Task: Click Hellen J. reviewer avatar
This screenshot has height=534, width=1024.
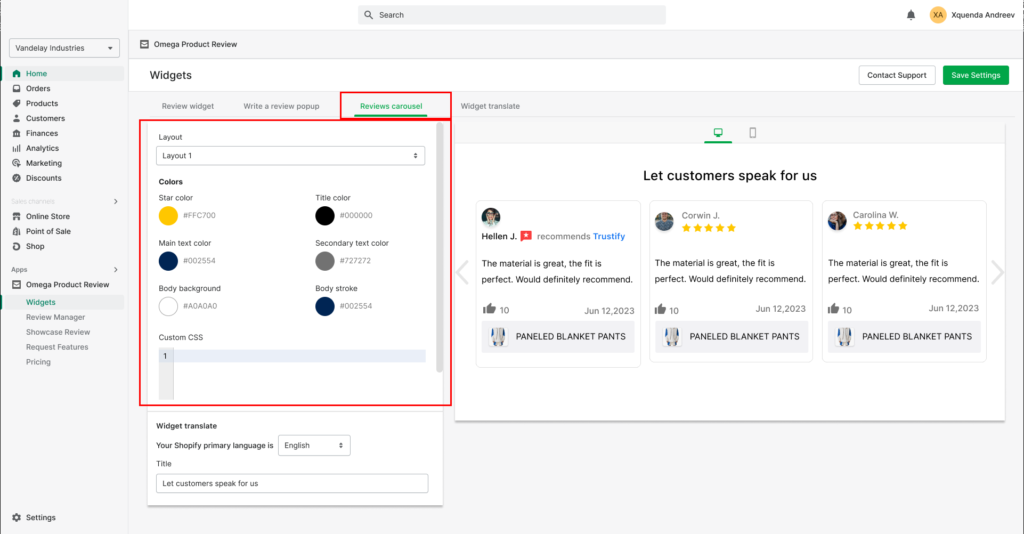Action: pyautogui.click(x=490, y=216)
